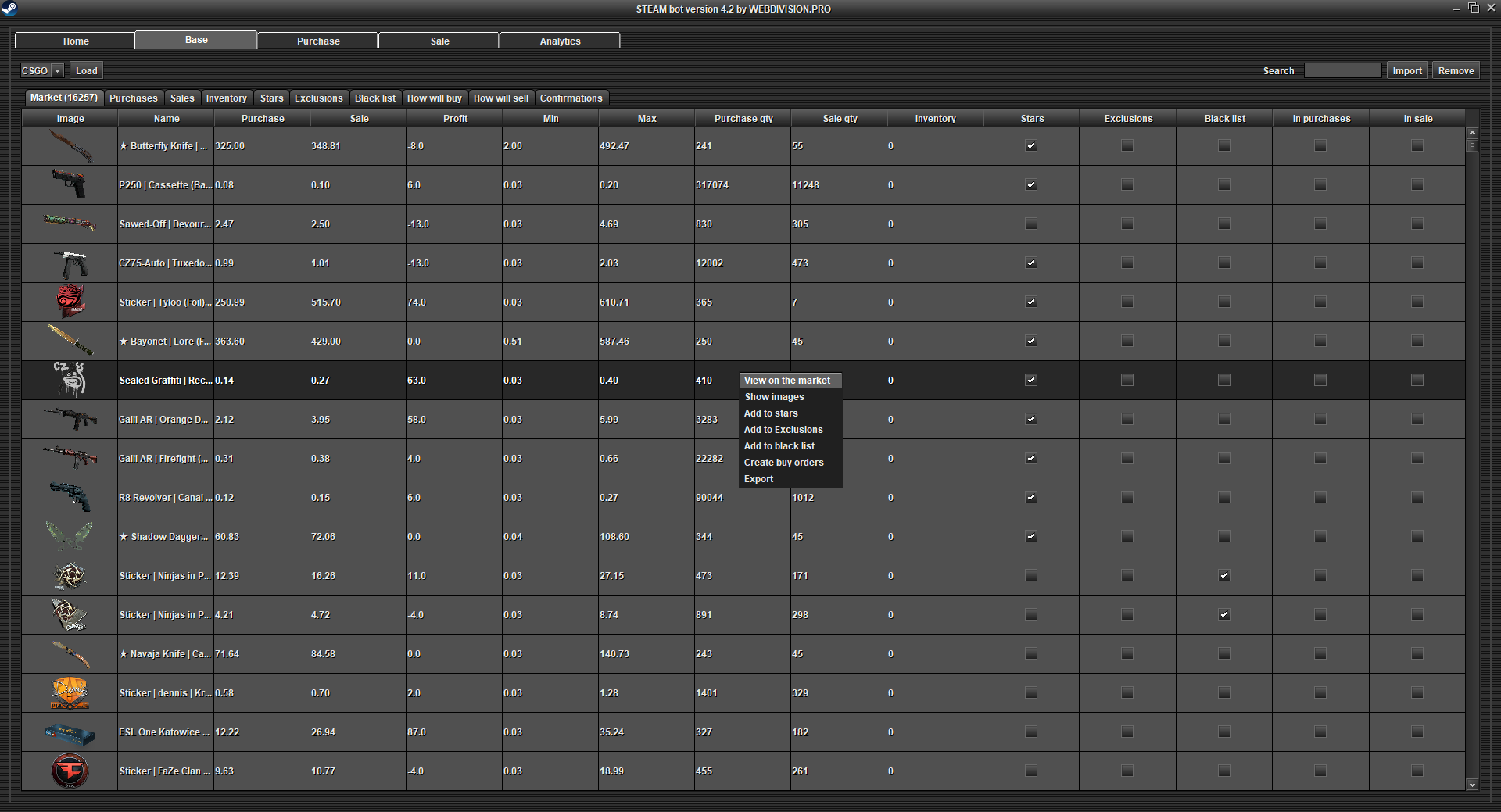
Task: Select 'Add to black list' in context menu
Action: (x=779, y=446)
